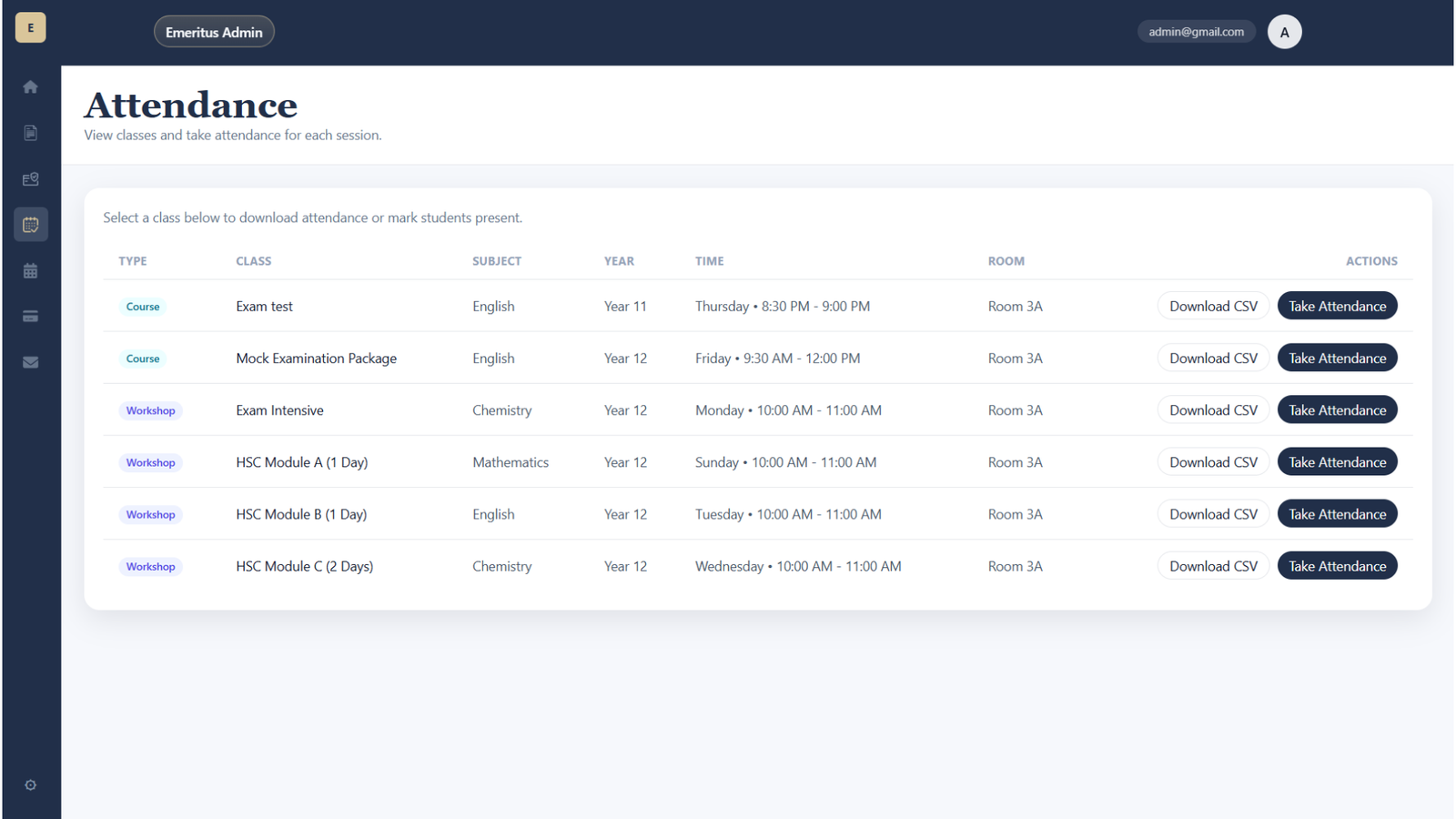This screenshot has height=819, width=1456.
Task: Click the Emeritus Admin badge
Action: 214,32
